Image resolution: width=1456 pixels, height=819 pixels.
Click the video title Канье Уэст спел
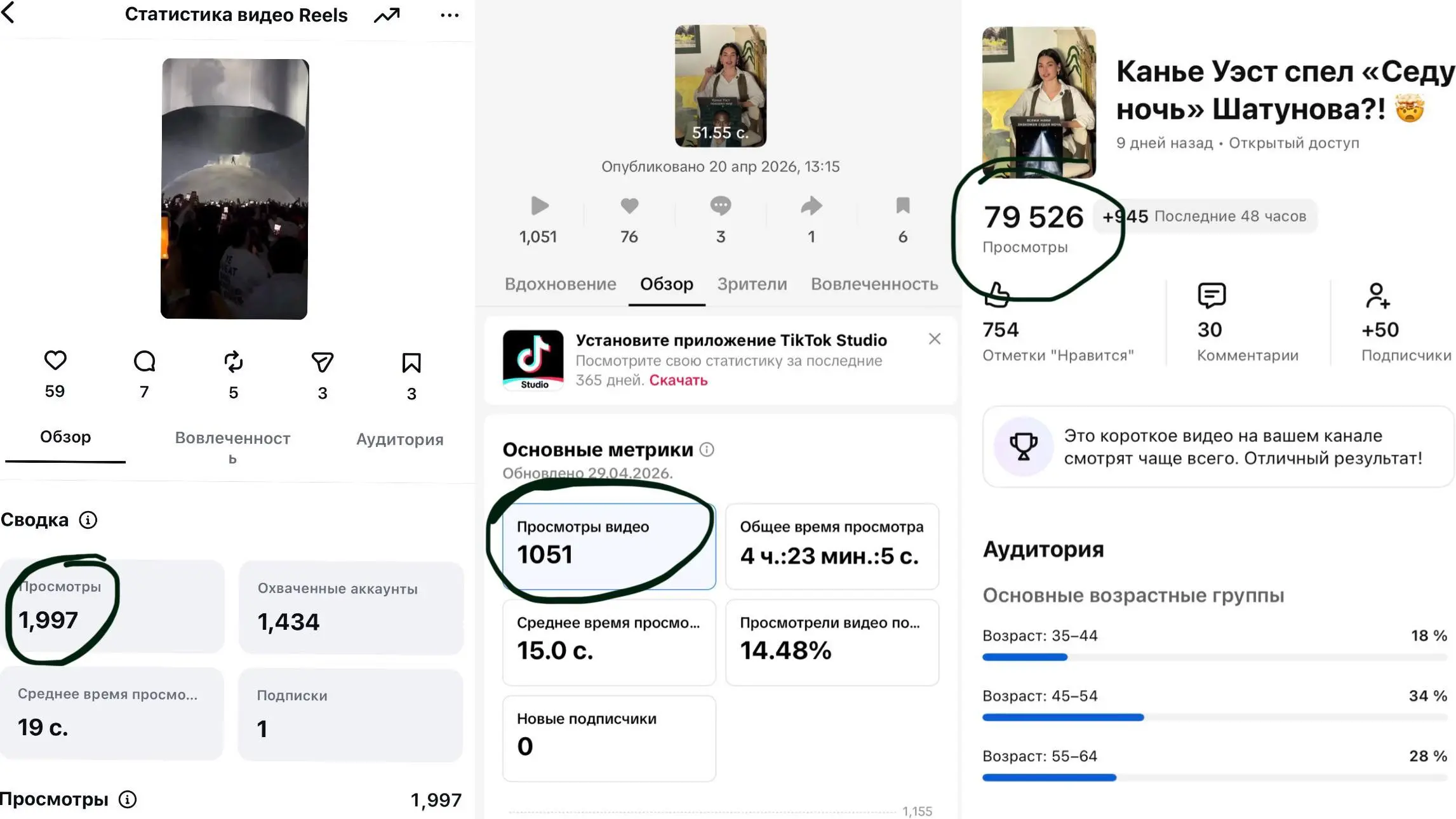(1286, 91)
